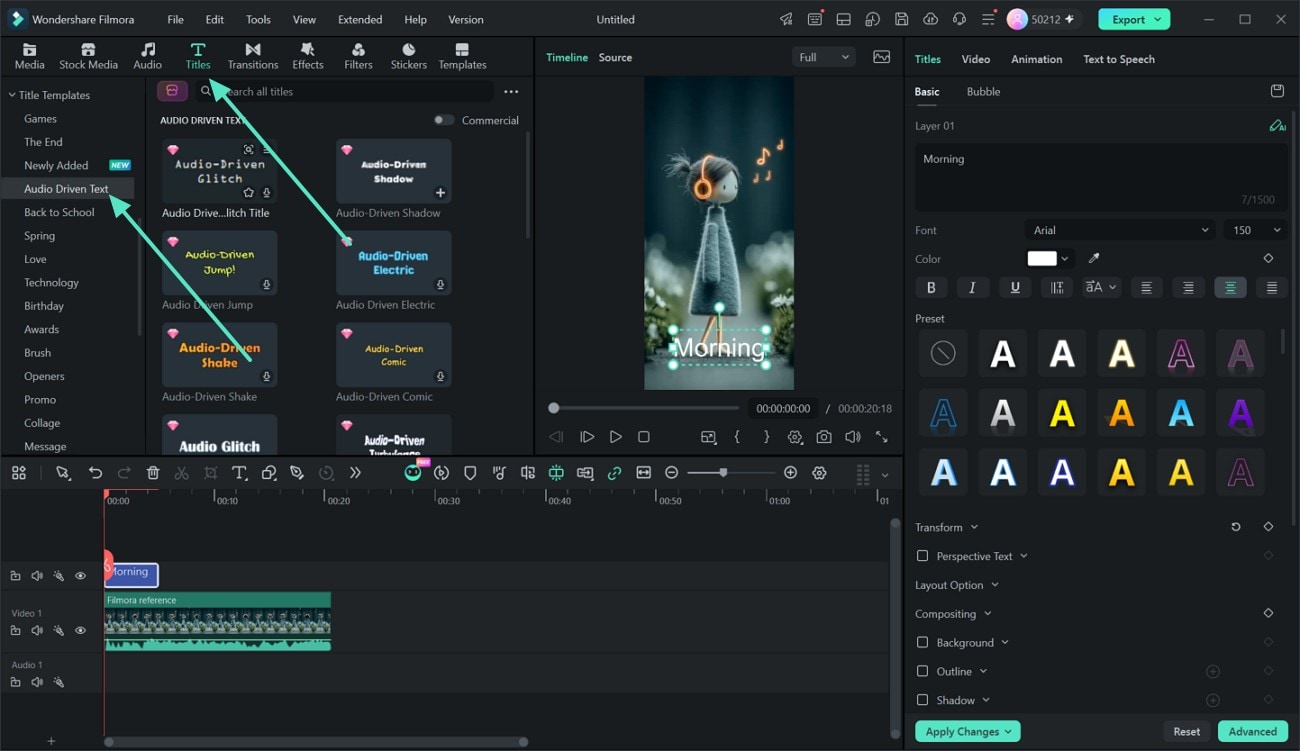Screen dimensions: 1300x751
Task: Hide the Video 1 track
Action: [x=81, y=631]
